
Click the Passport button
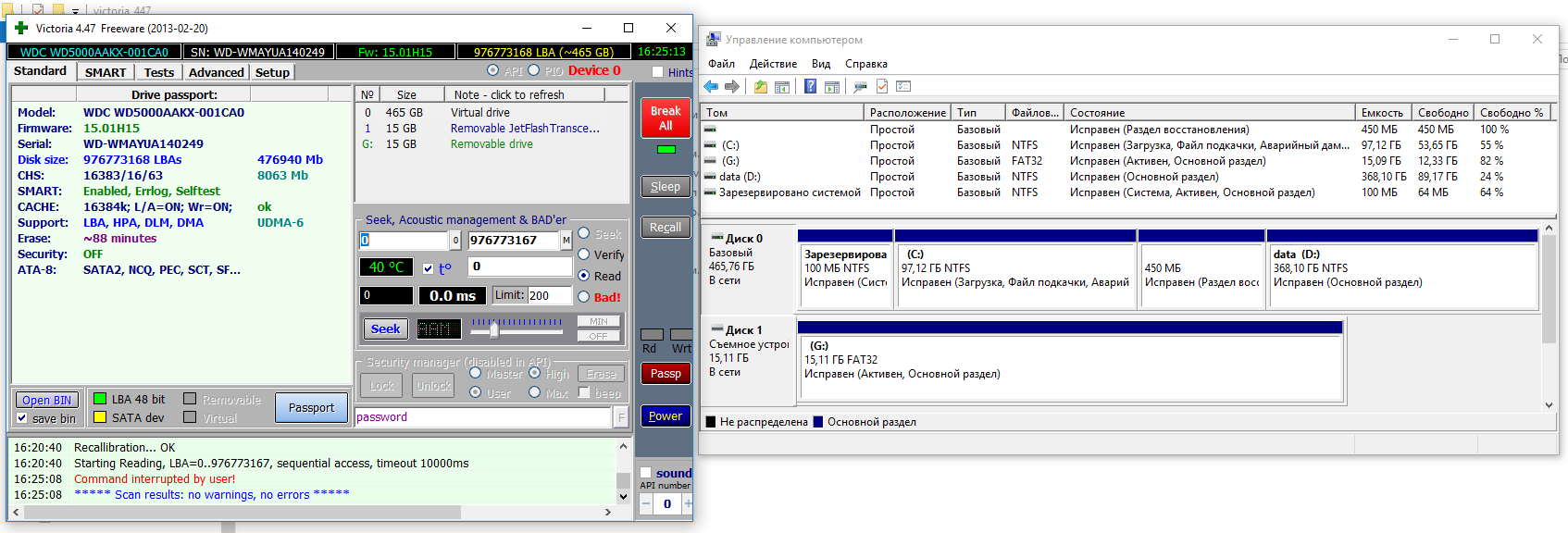pyautogui.click(x=311, y=408)
